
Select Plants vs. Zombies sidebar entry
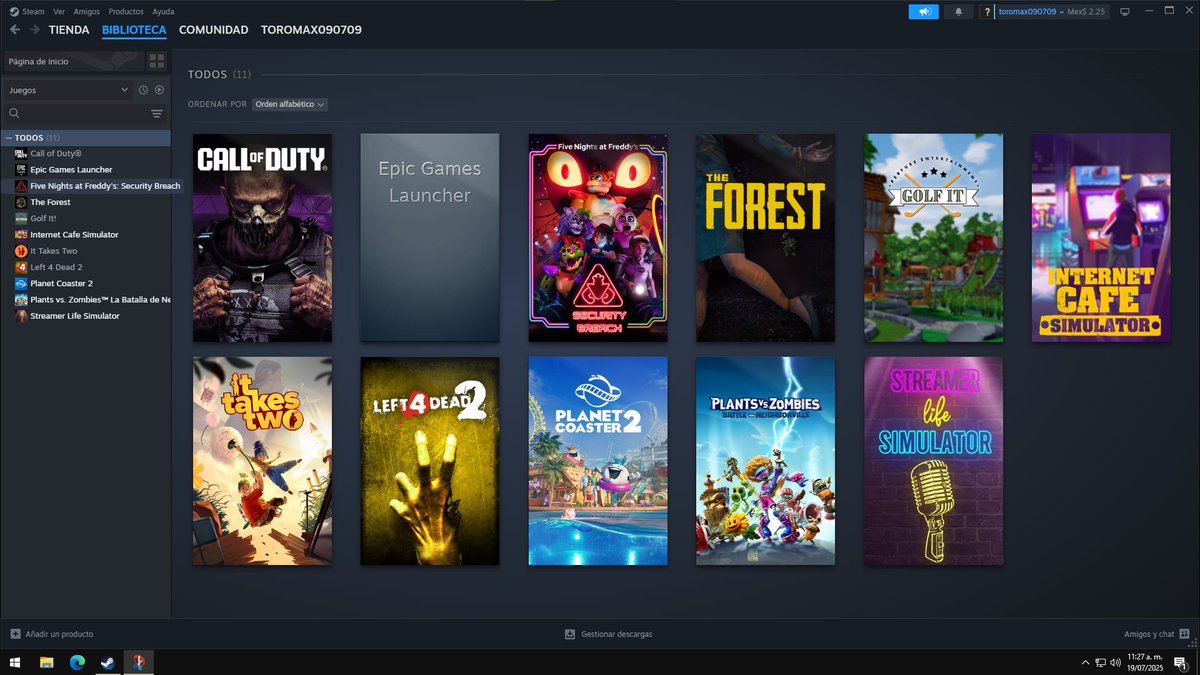(x=100, y=299)
